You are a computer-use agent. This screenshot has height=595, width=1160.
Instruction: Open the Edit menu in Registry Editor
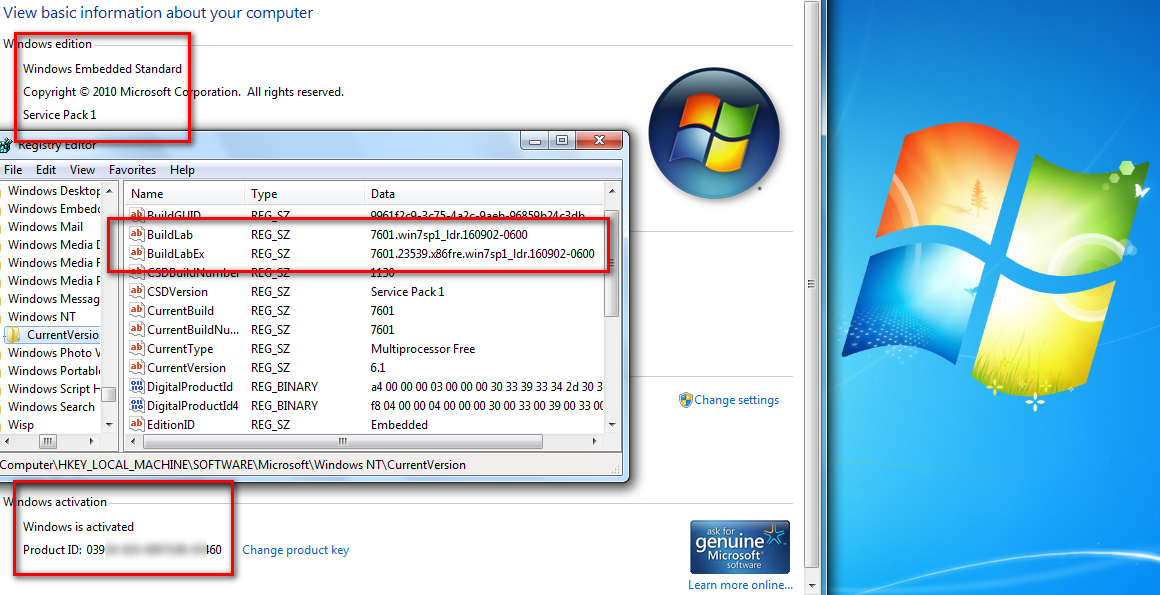coord(46,169)
